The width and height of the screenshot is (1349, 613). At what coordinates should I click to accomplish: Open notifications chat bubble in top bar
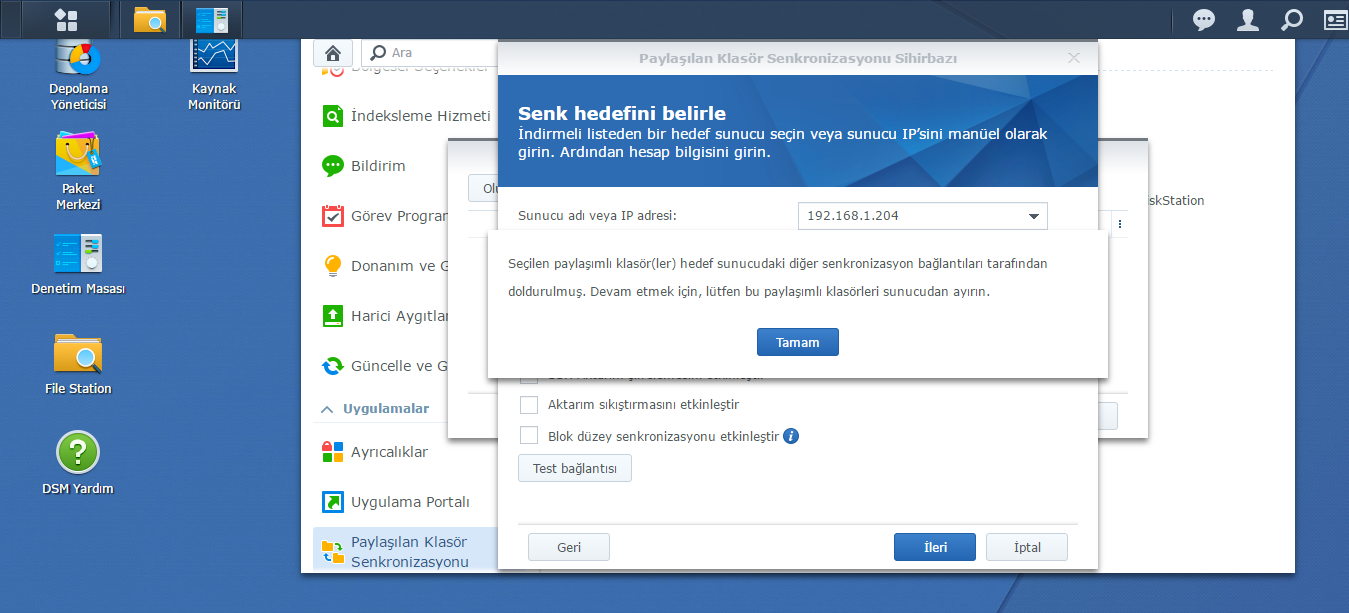click(1204, 19)
